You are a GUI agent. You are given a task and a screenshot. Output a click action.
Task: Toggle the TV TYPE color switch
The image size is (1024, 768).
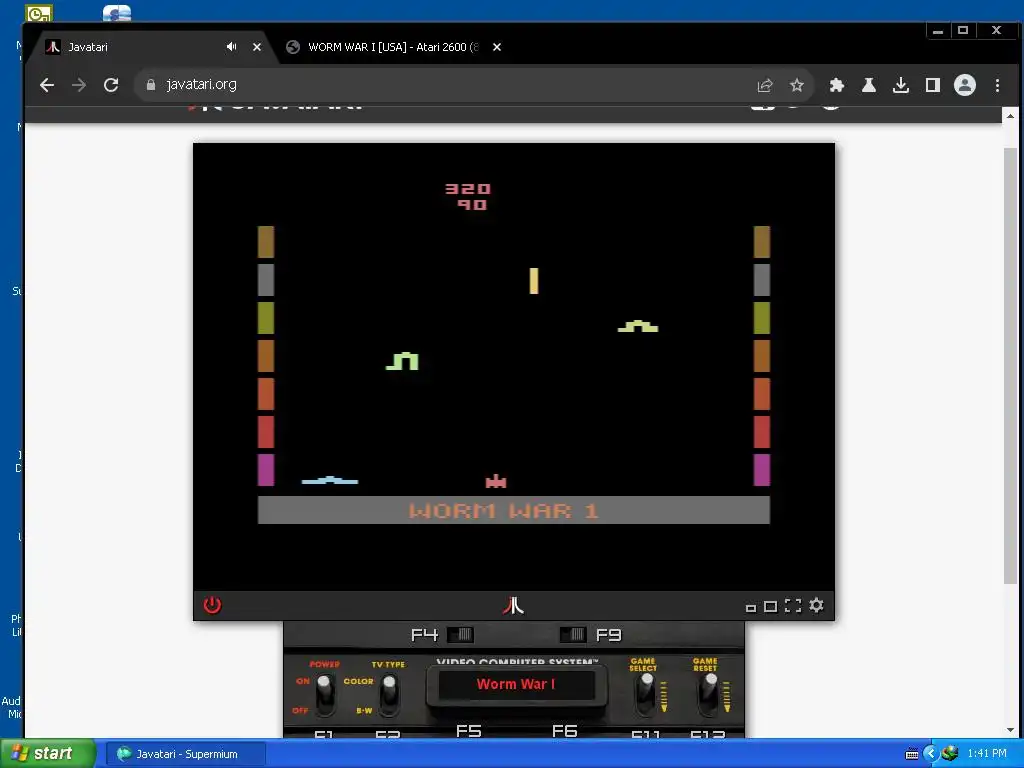389,695
